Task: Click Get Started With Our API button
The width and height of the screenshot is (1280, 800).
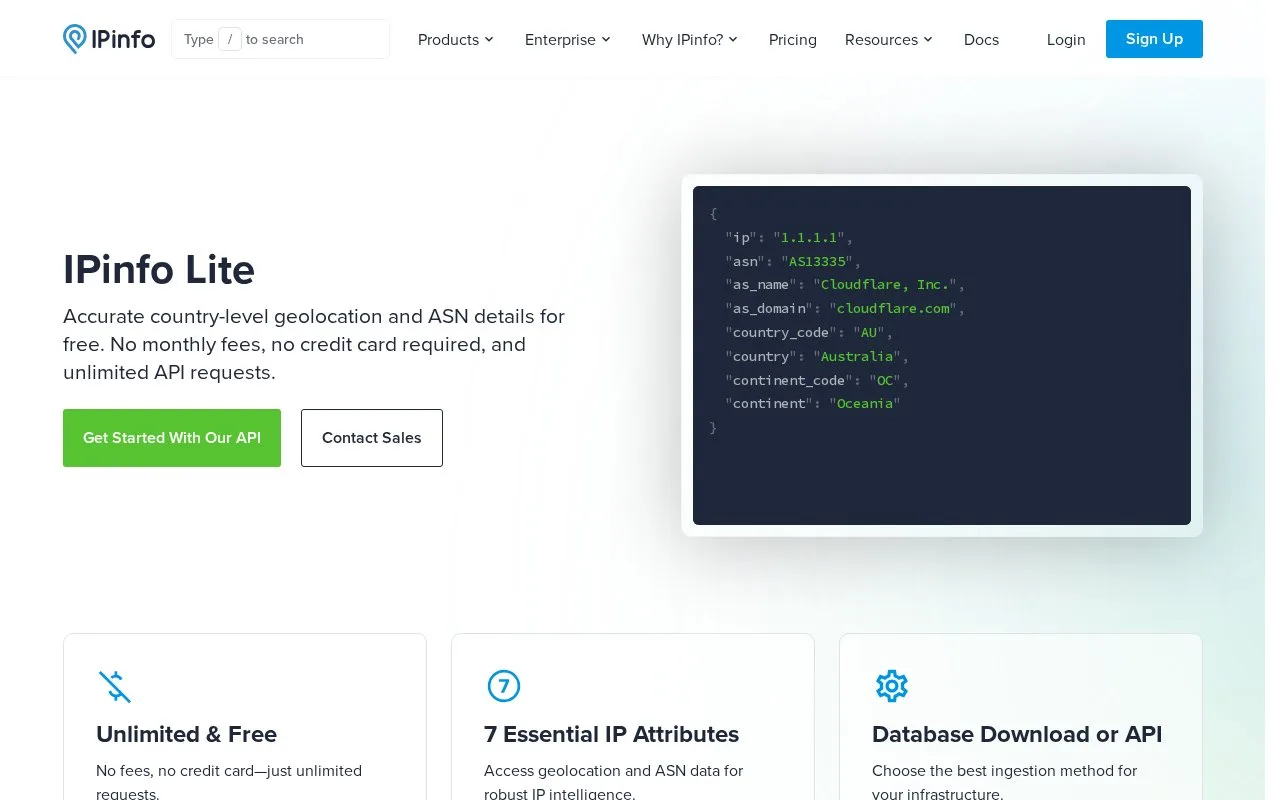Action: pos(172,438)
